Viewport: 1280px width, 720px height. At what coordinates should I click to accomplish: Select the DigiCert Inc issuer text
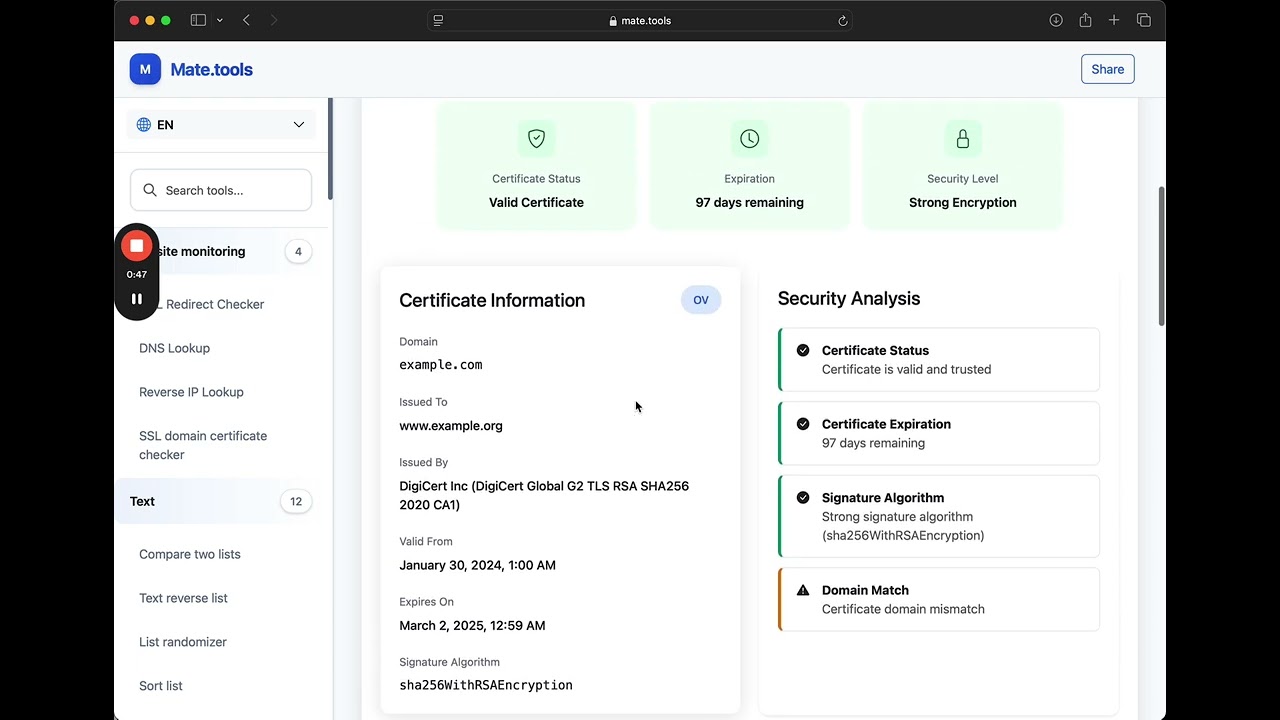click(x=544, y=496)
